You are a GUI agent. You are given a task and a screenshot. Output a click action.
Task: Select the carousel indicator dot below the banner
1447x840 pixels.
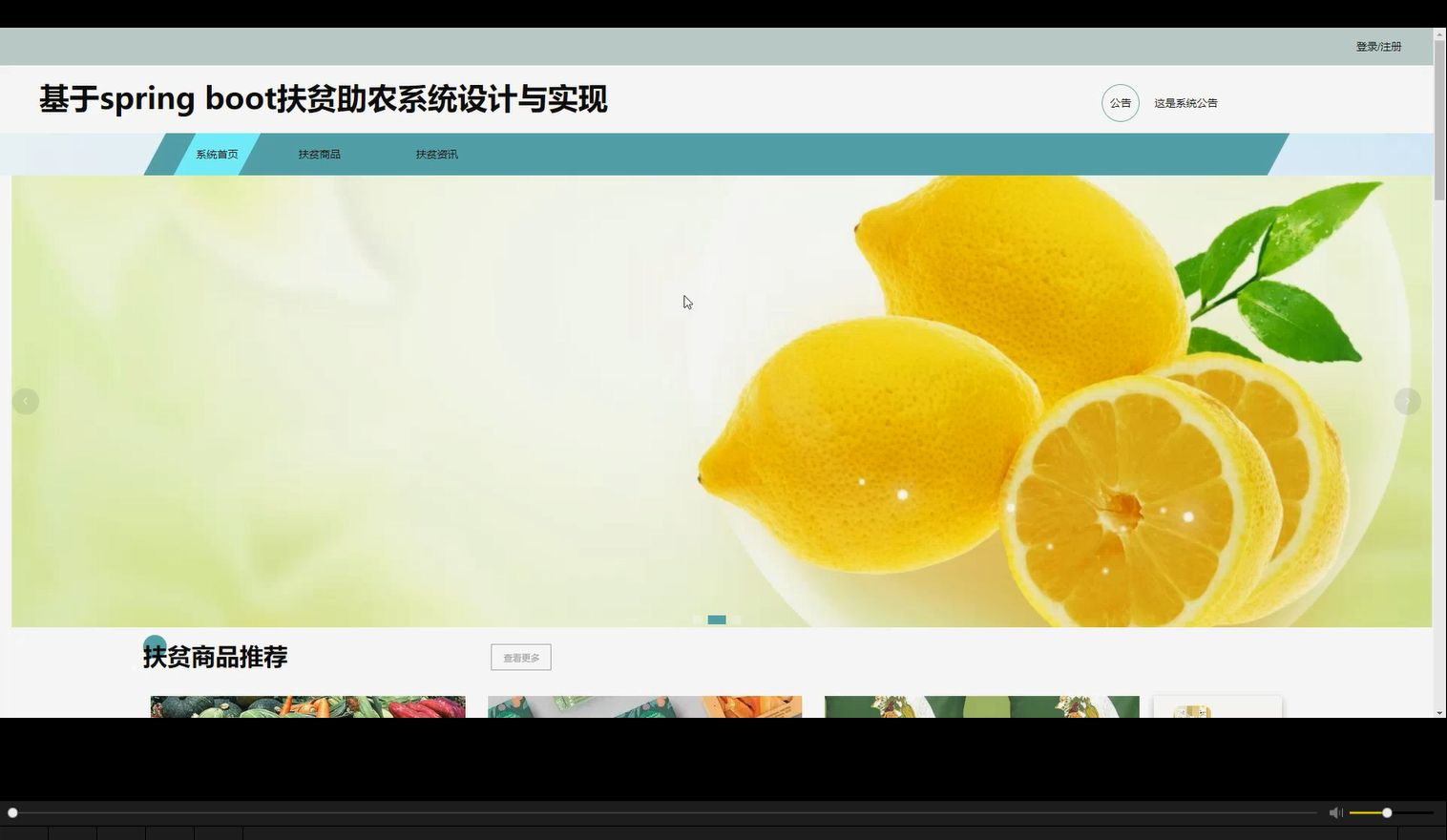coord(716,619)
